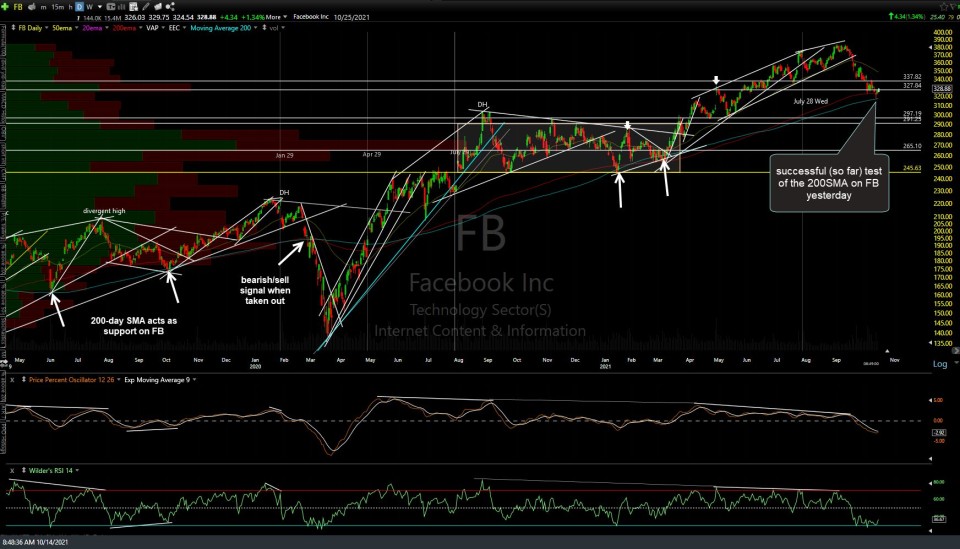960x549 pixels.
Task: Click the 10/25/2021 date label
Action: pos(351,17)
